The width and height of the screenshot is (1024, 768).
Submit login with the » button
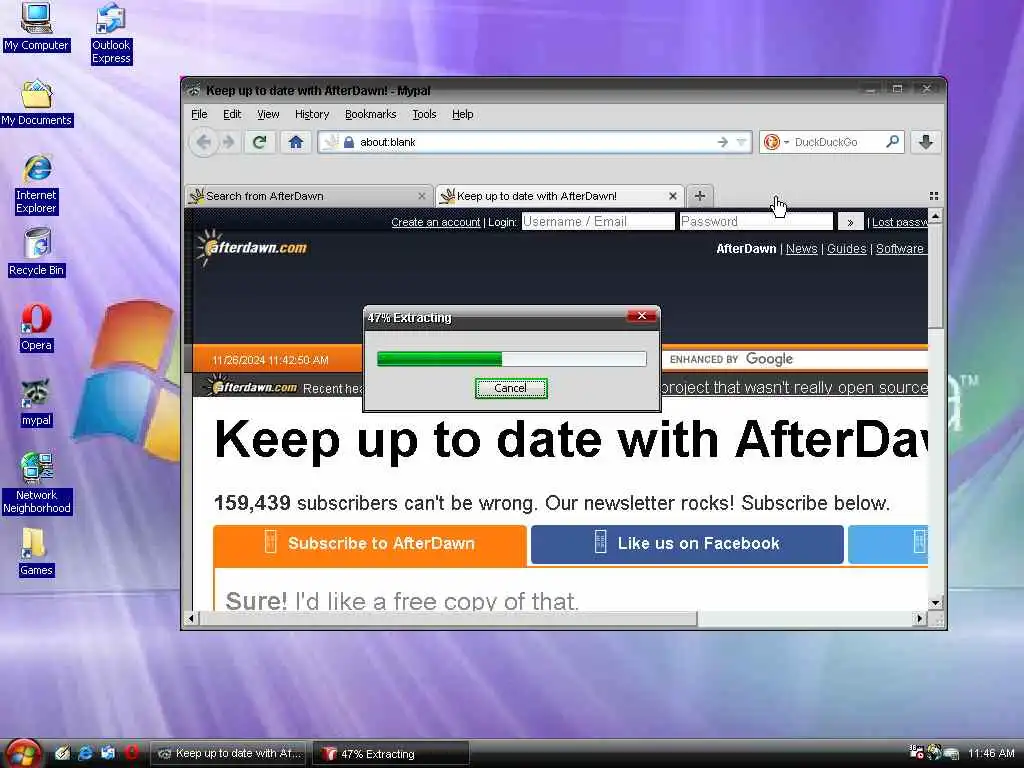(x=850, y=222)
